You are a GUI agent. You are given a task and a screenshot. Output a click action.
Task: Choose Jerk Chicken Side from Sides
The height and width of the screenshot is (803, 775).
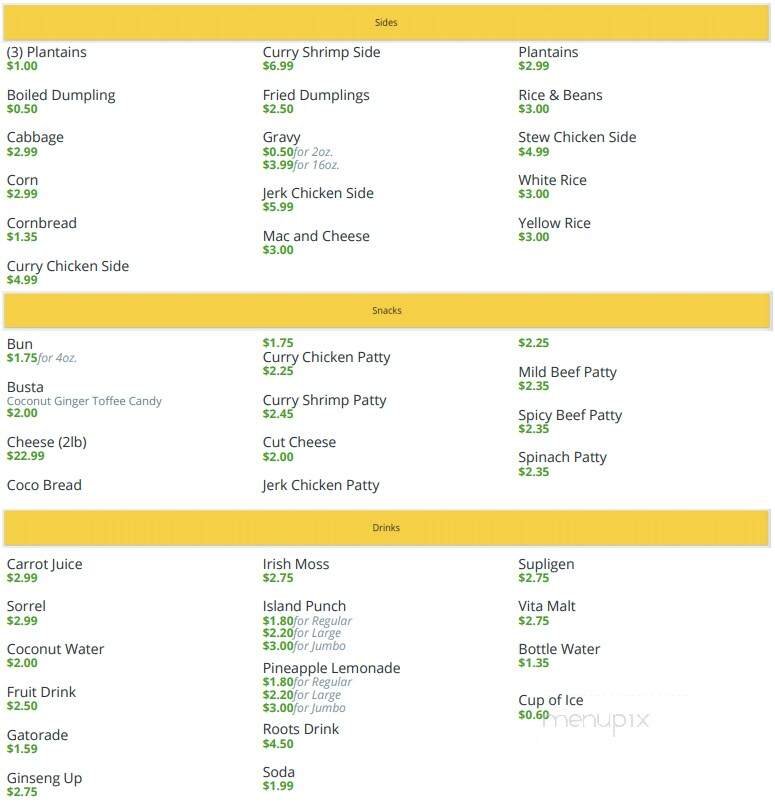(x=320, y=193)
